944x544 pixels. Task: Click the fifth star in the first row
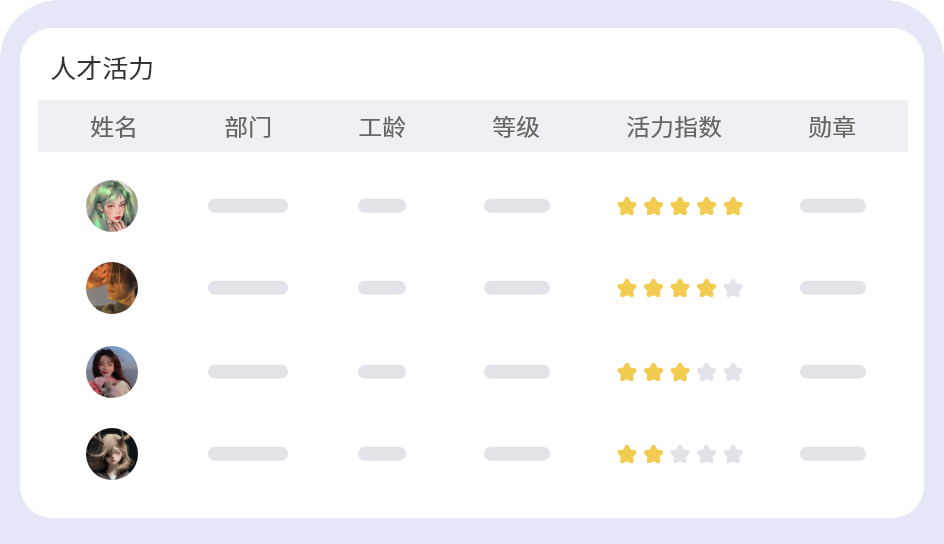click(733, 206)
